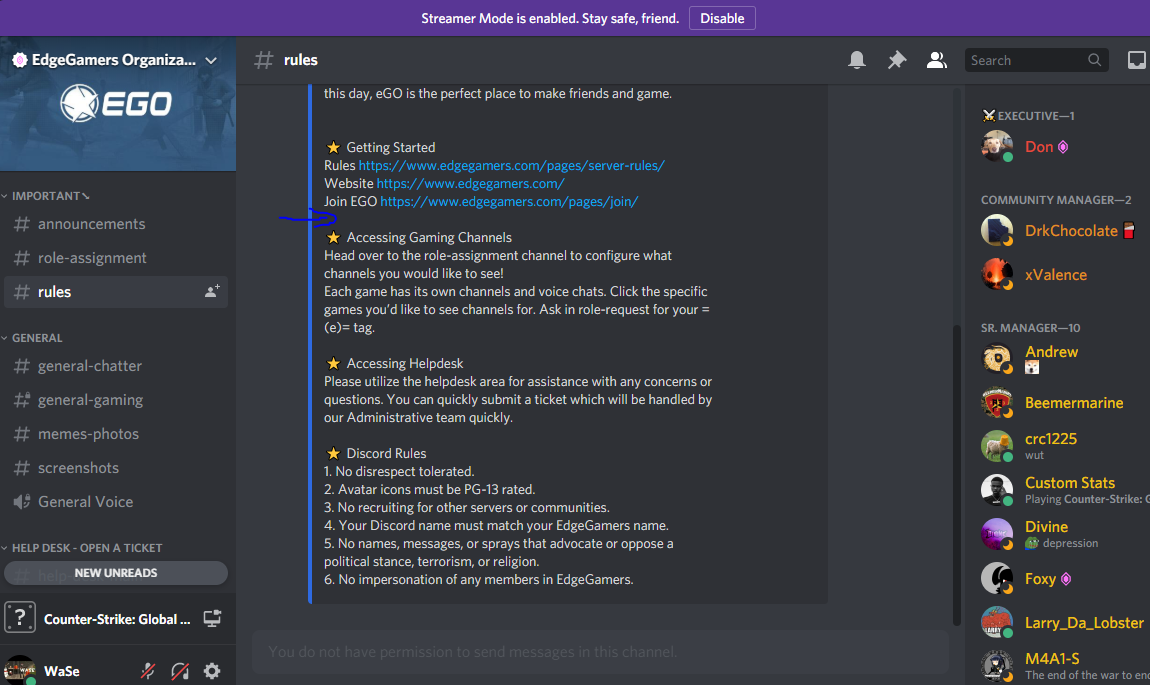Open EdgeGamers server dropdown menu

click(x=211, y=60)
